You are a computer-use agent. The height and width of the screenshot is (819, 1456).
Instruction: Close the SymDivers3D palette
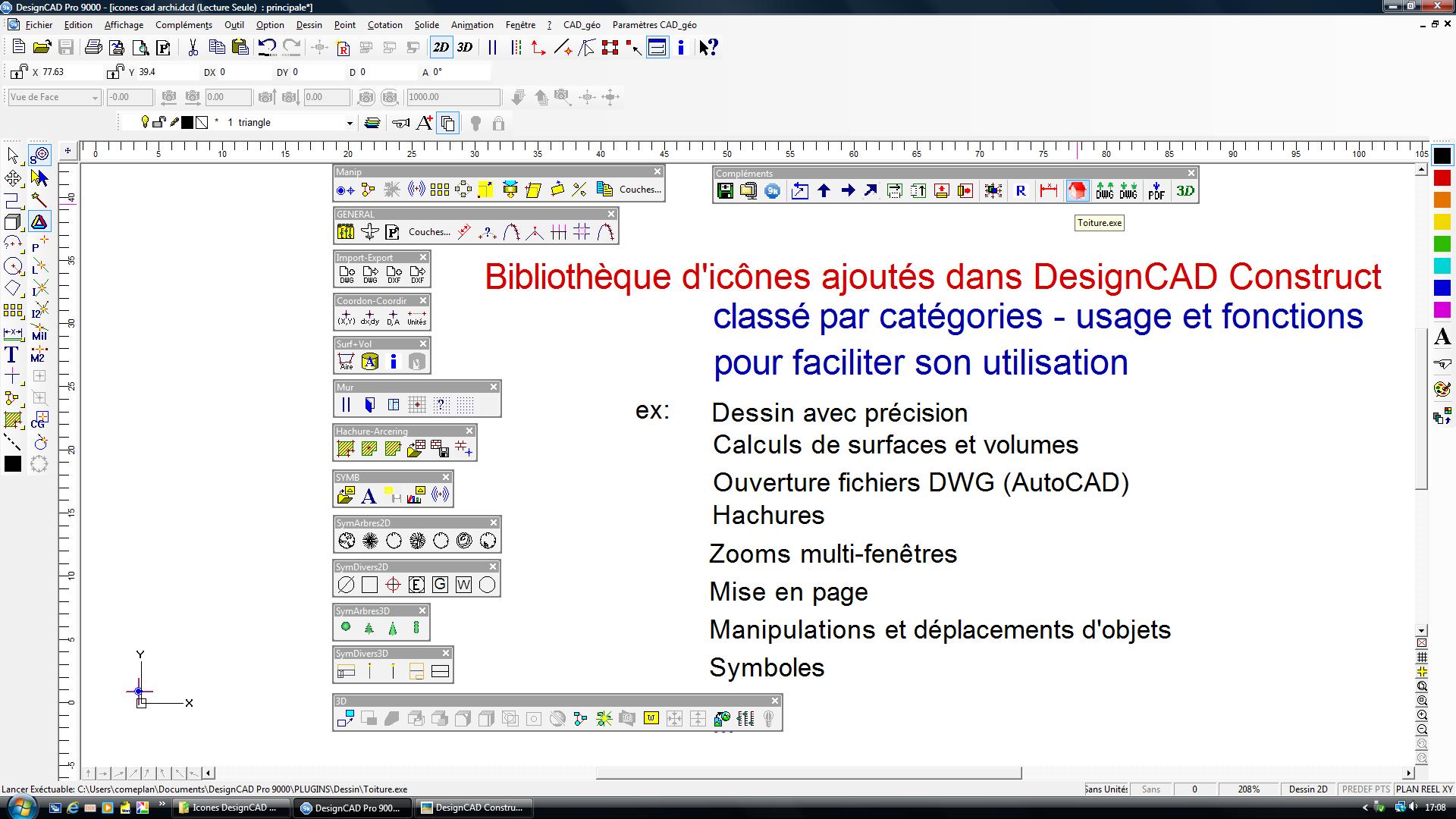(x=446, y=653)
